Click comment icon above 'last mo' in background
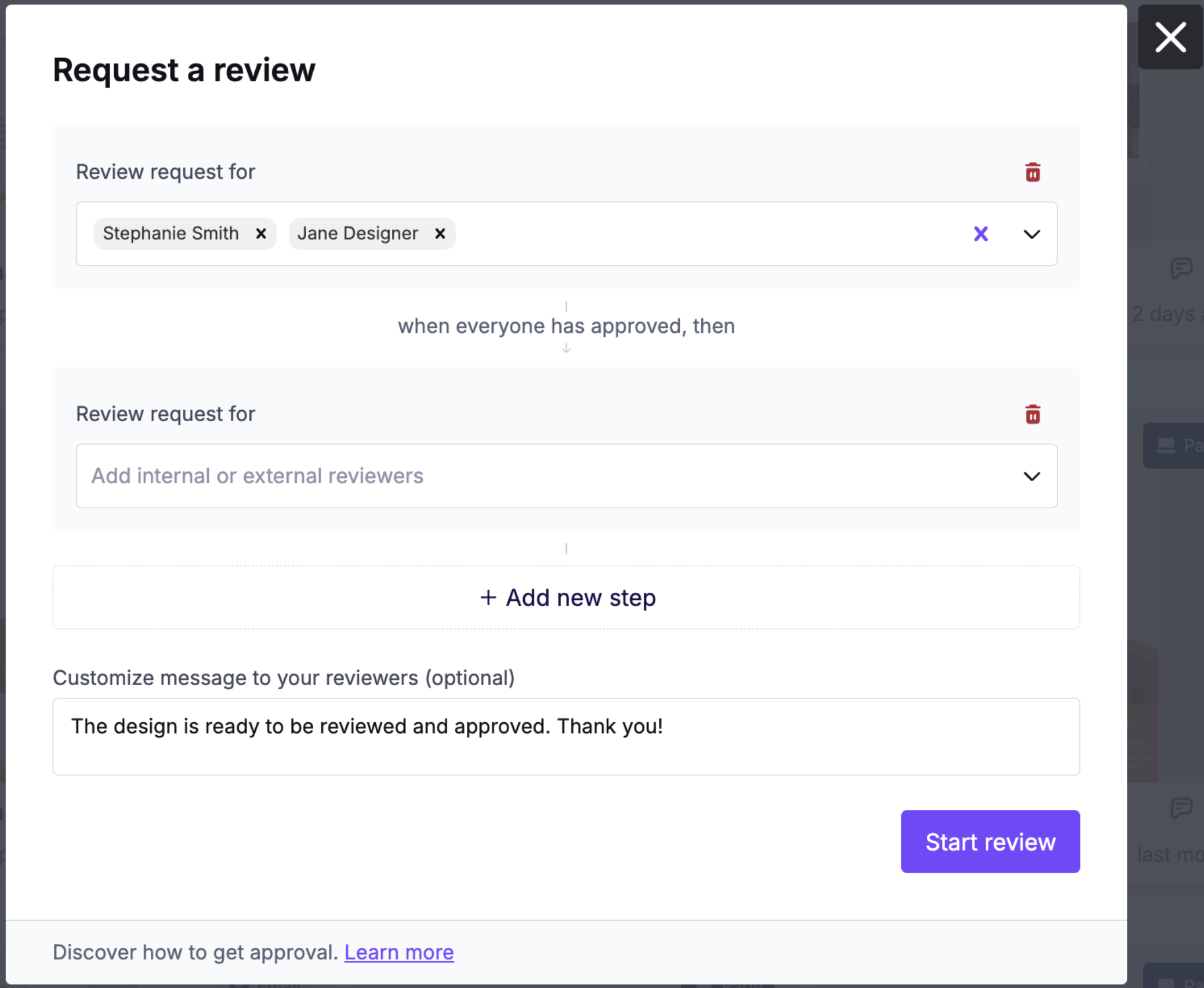The height and width of the screenshot is (988, 1204). pyautogui.click(x=1181, y=808)
